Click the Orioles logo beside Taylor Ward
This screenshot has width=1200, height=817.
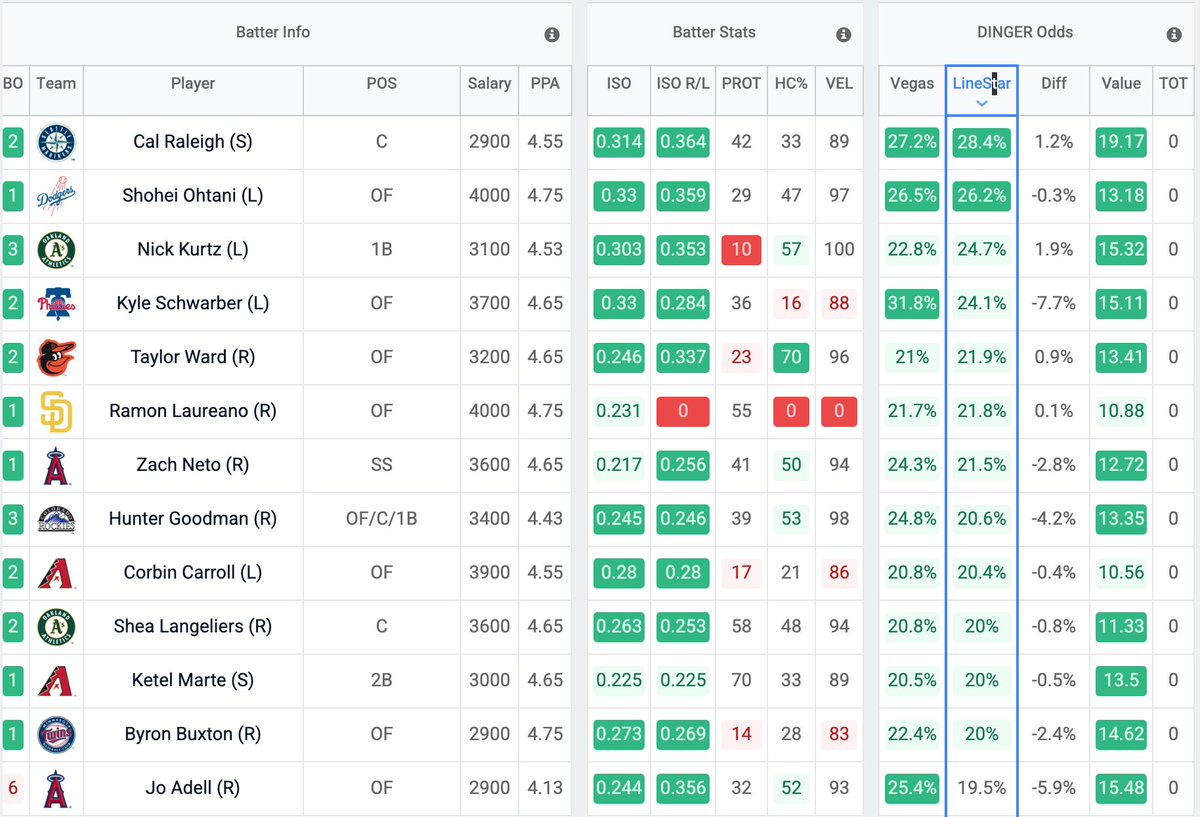click(55, 357)
